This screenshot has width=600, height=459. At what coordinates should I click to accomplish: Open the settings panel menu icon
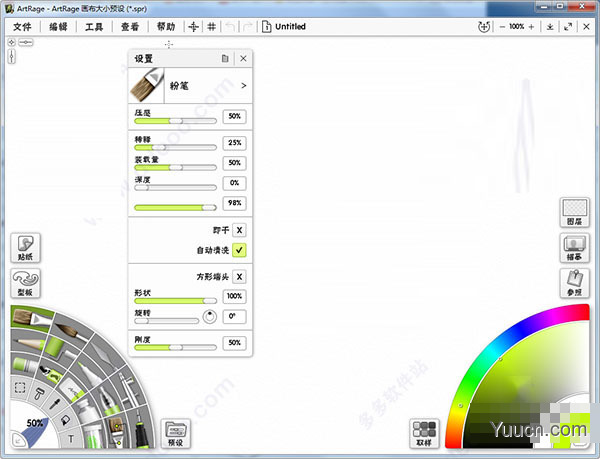(225, 59)
